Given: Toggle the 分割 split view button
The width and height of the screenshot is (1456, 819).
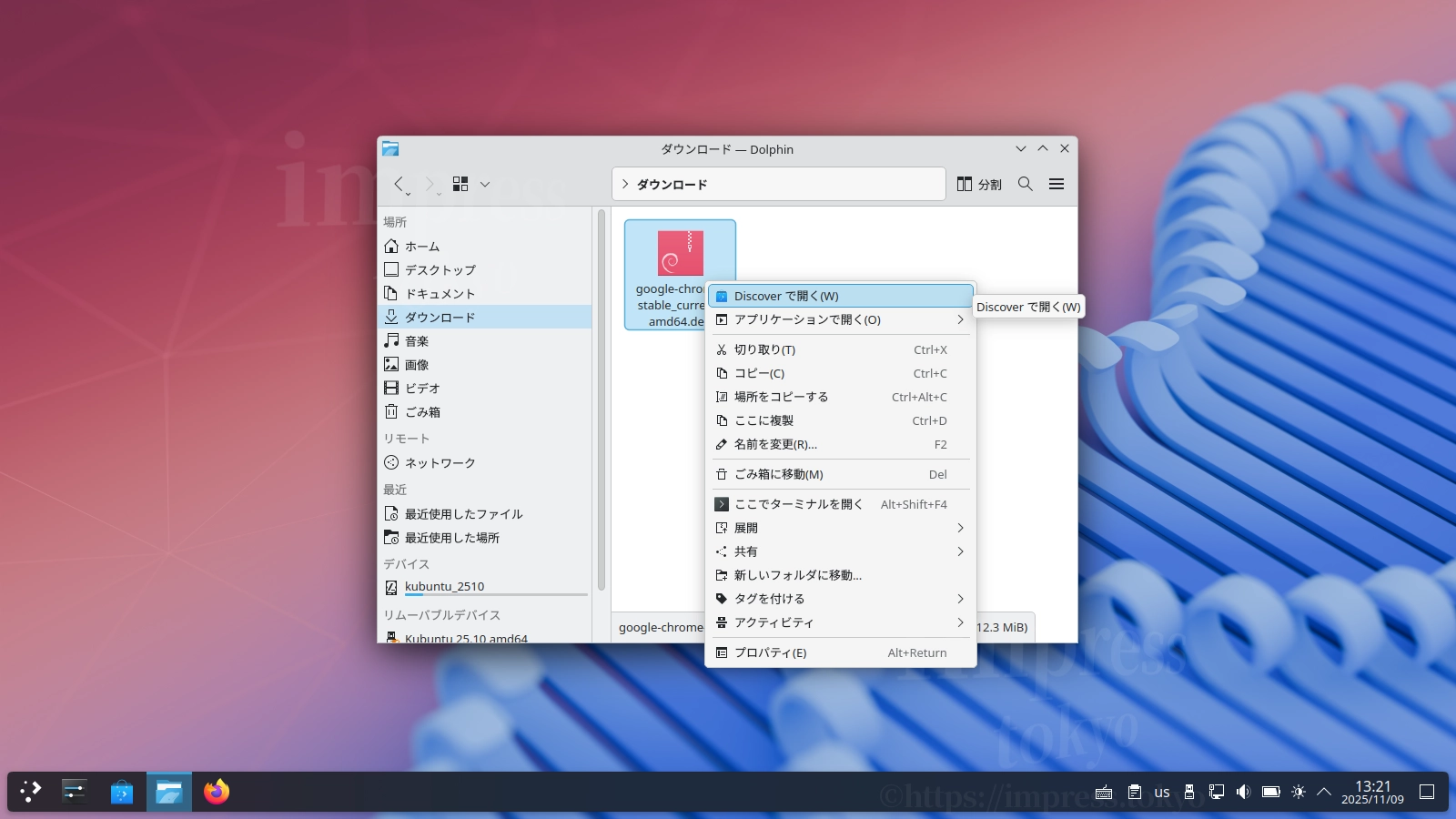Looking at the screenshot, I should coord(979,184).
